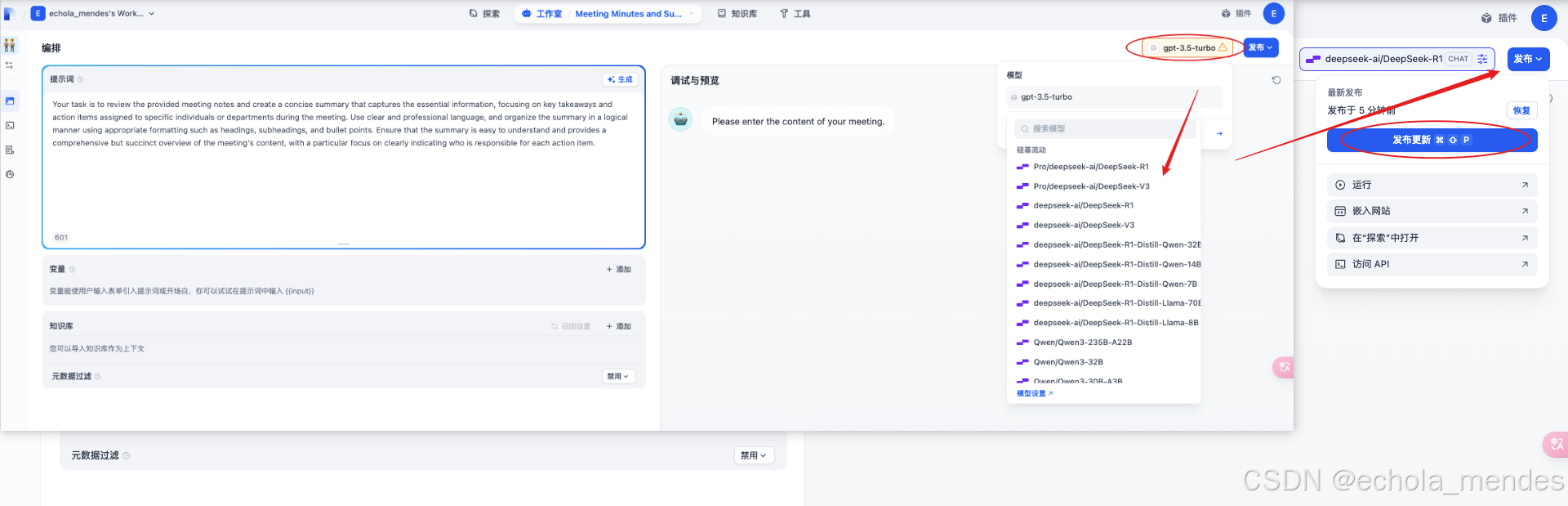Click the help icon beside 元数据过滤 in front window
The image size is (1568, 506).
[x=97, y=377]
